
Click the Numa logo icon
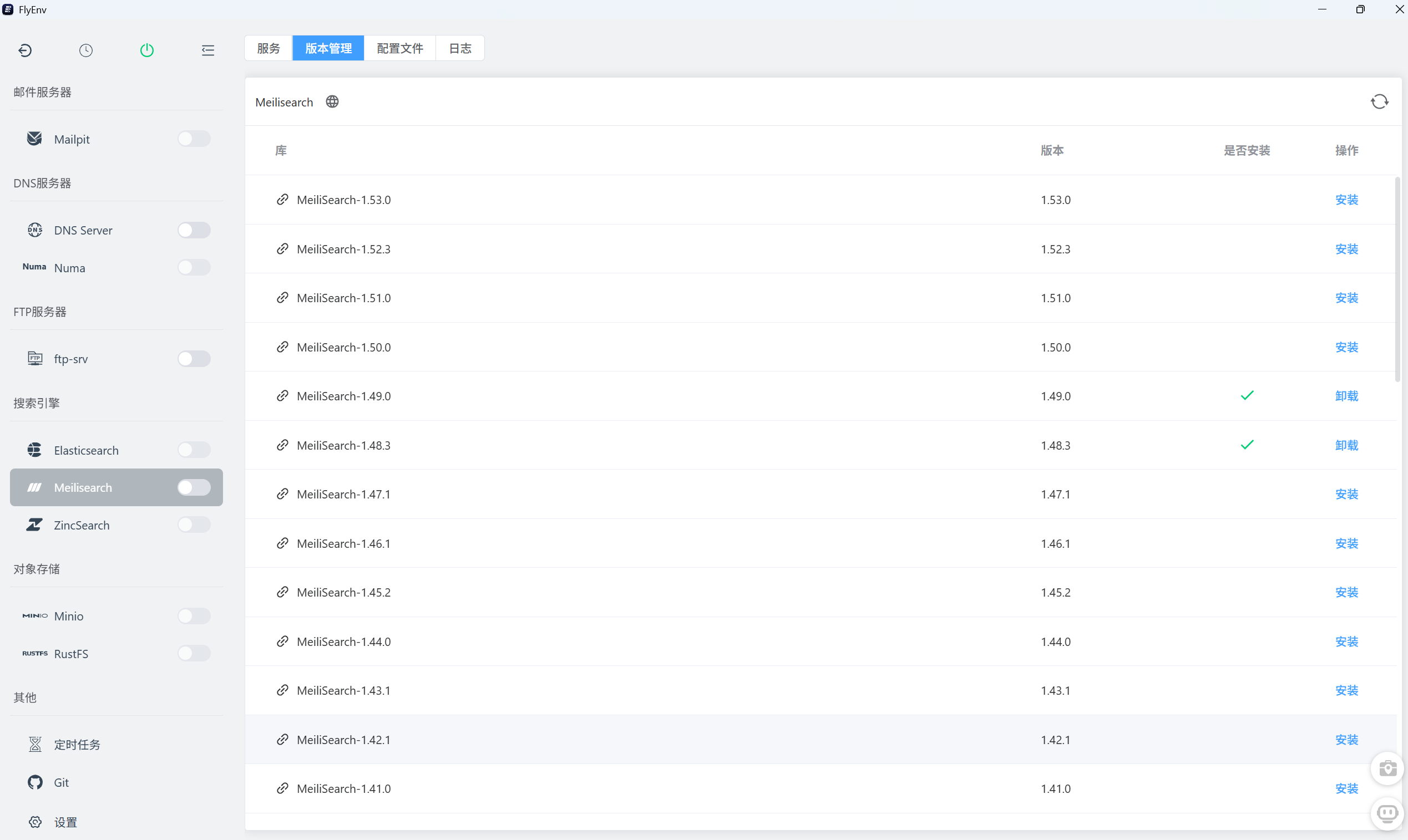pos(34,267)
